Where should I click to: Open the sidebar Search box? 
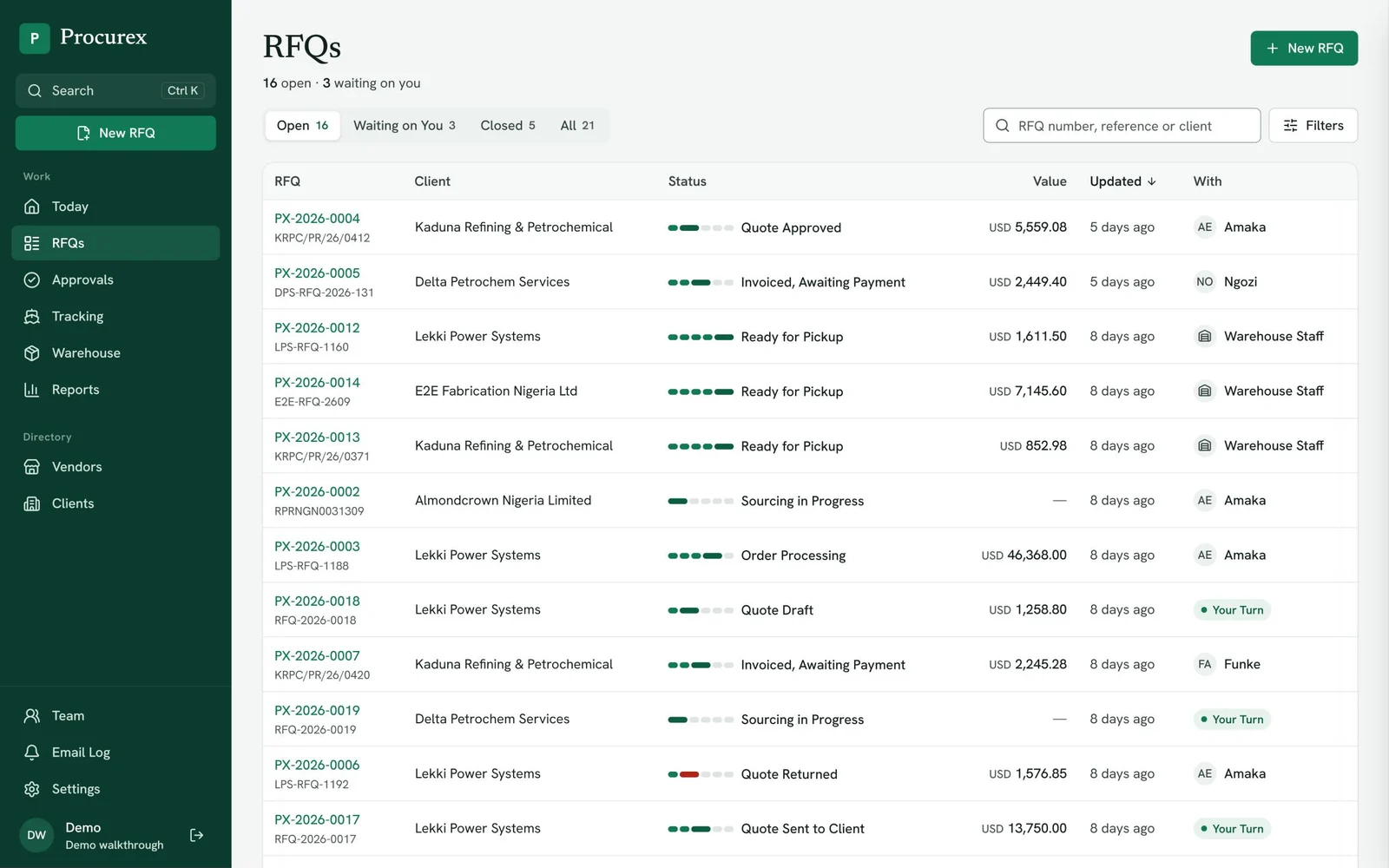pos(115,91)
